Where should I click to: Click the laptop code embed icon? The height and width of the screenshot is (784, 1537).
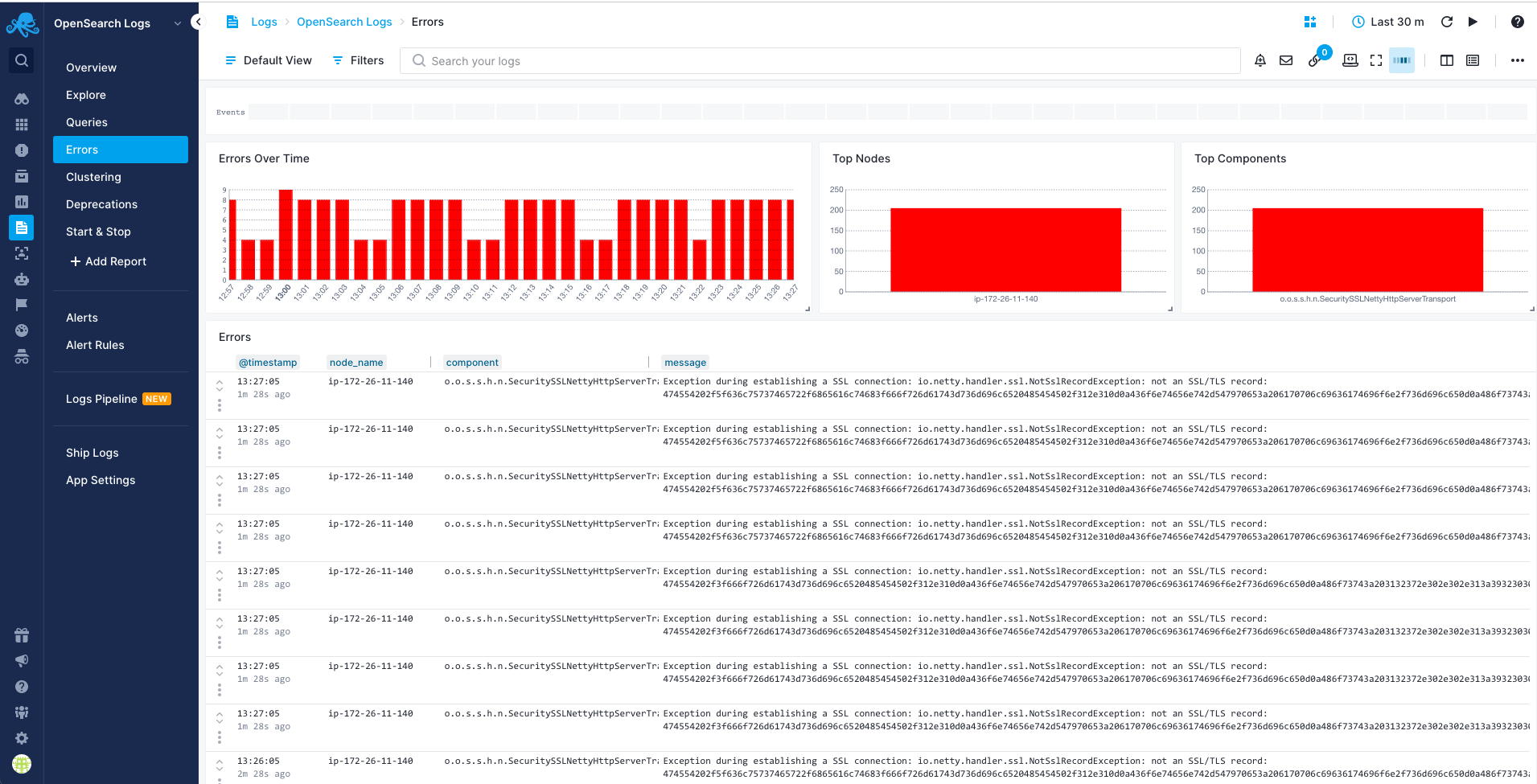1350,60
